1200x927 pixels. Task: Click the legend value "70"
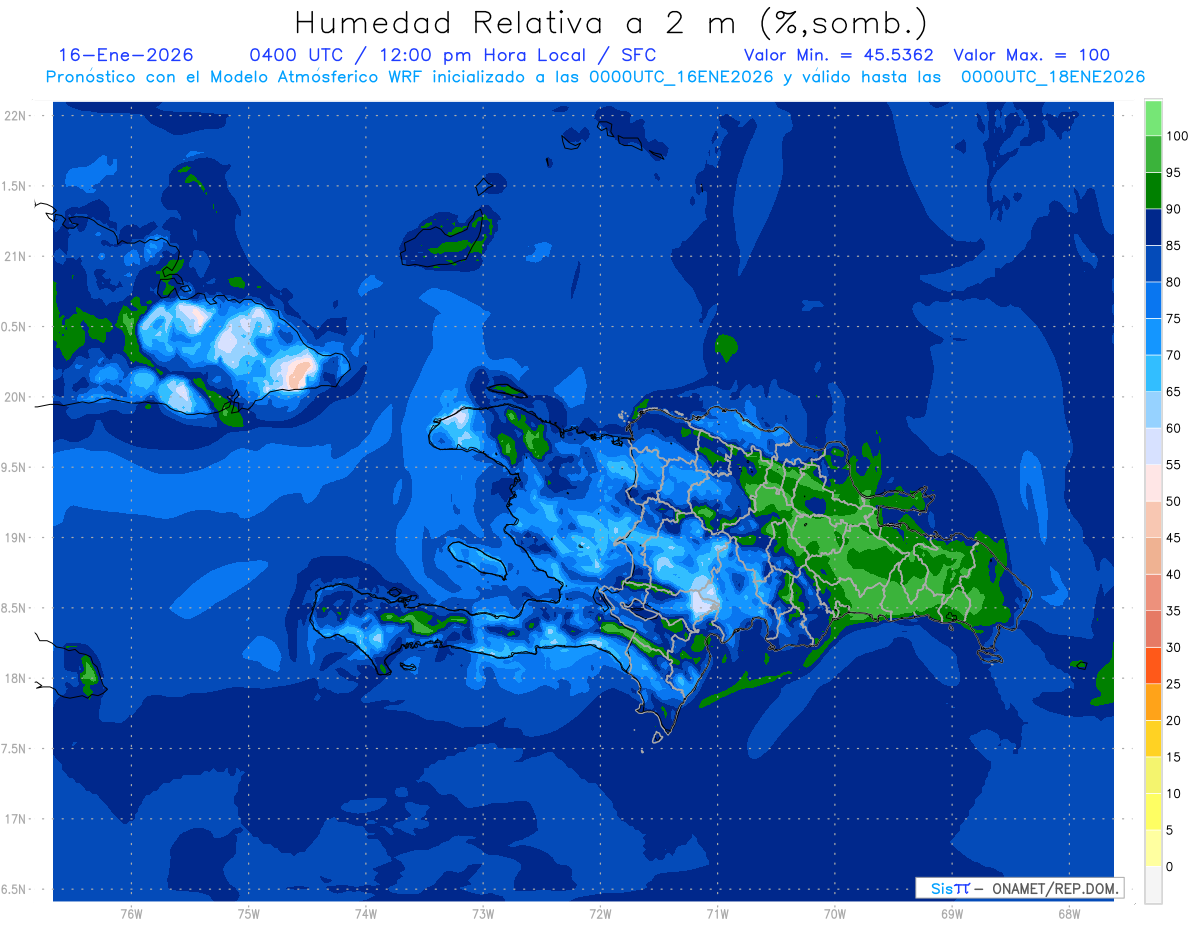(1173, 355)
